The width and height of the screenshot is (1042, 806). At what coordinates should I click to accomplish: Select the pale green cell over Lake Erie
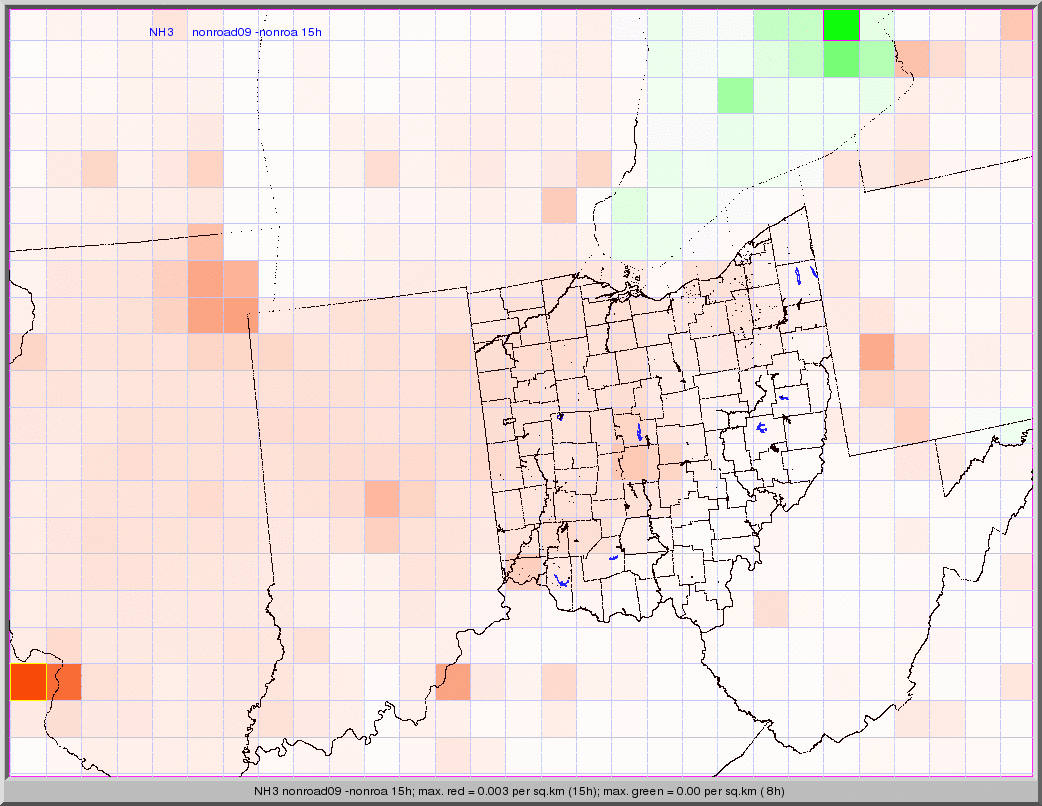[630, 222]
